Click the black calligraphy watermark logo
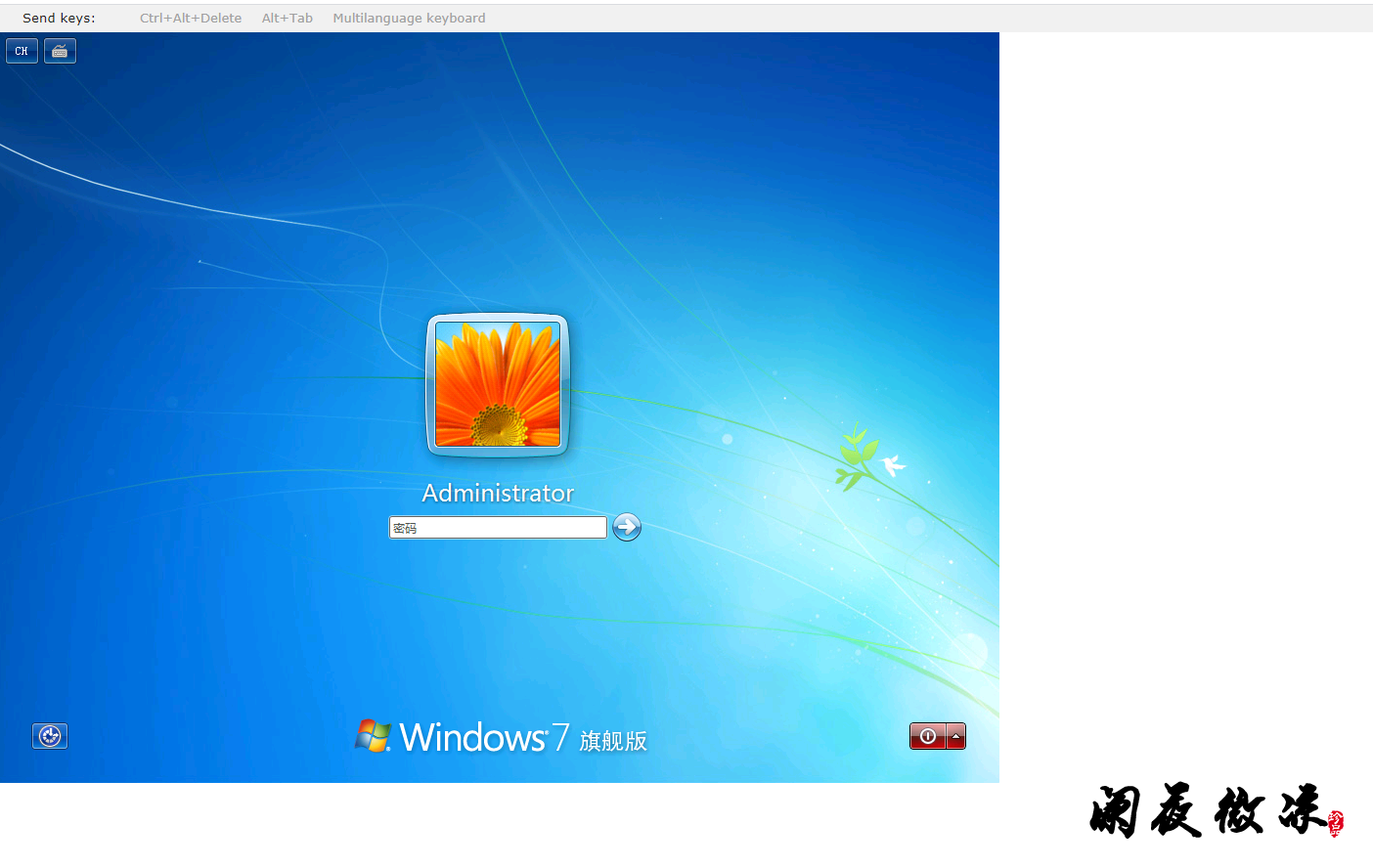The width and height of the screenshot is (1373, 868). pyautogui.click(x=1208, y=810)
